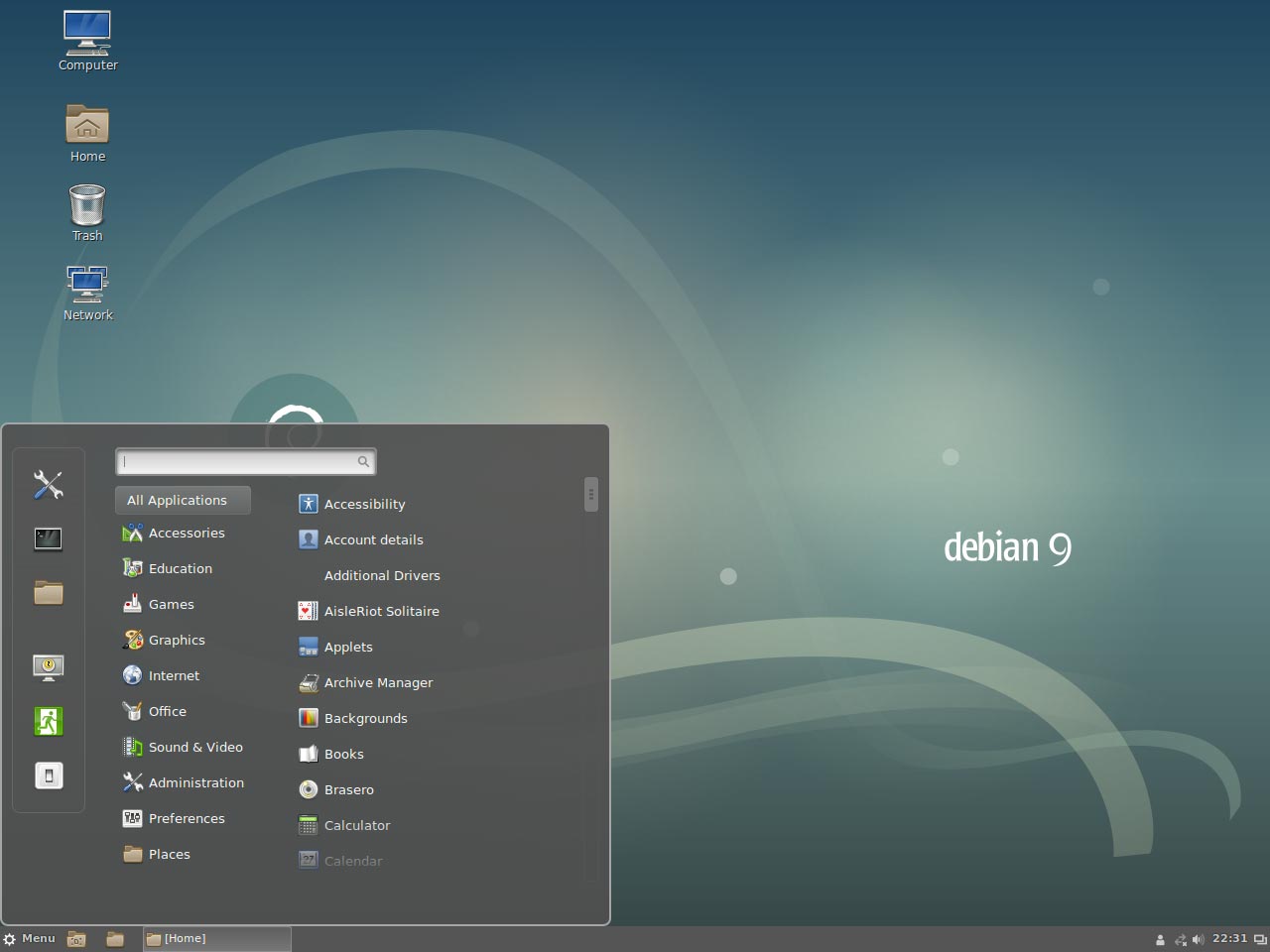Launch Brasero disc burner
Image resolution: width=1270 pixels, height=952 pixels.
348,789
